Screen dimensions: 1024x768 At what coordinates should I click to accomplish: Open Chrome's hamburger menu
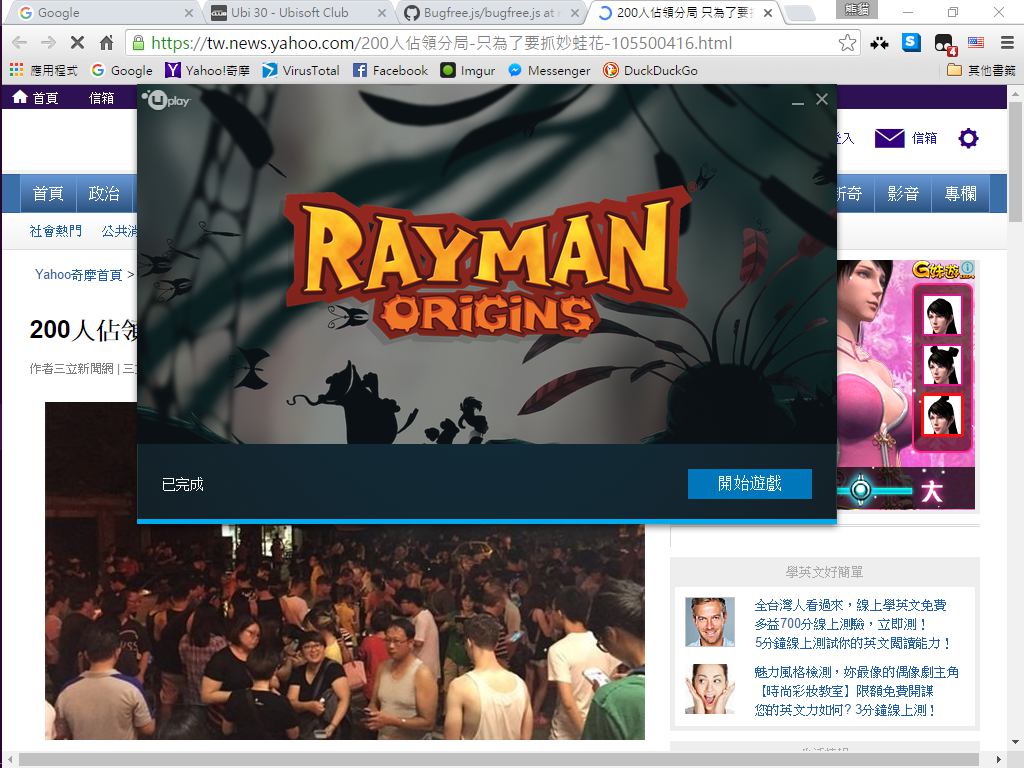coord(1004,43)
